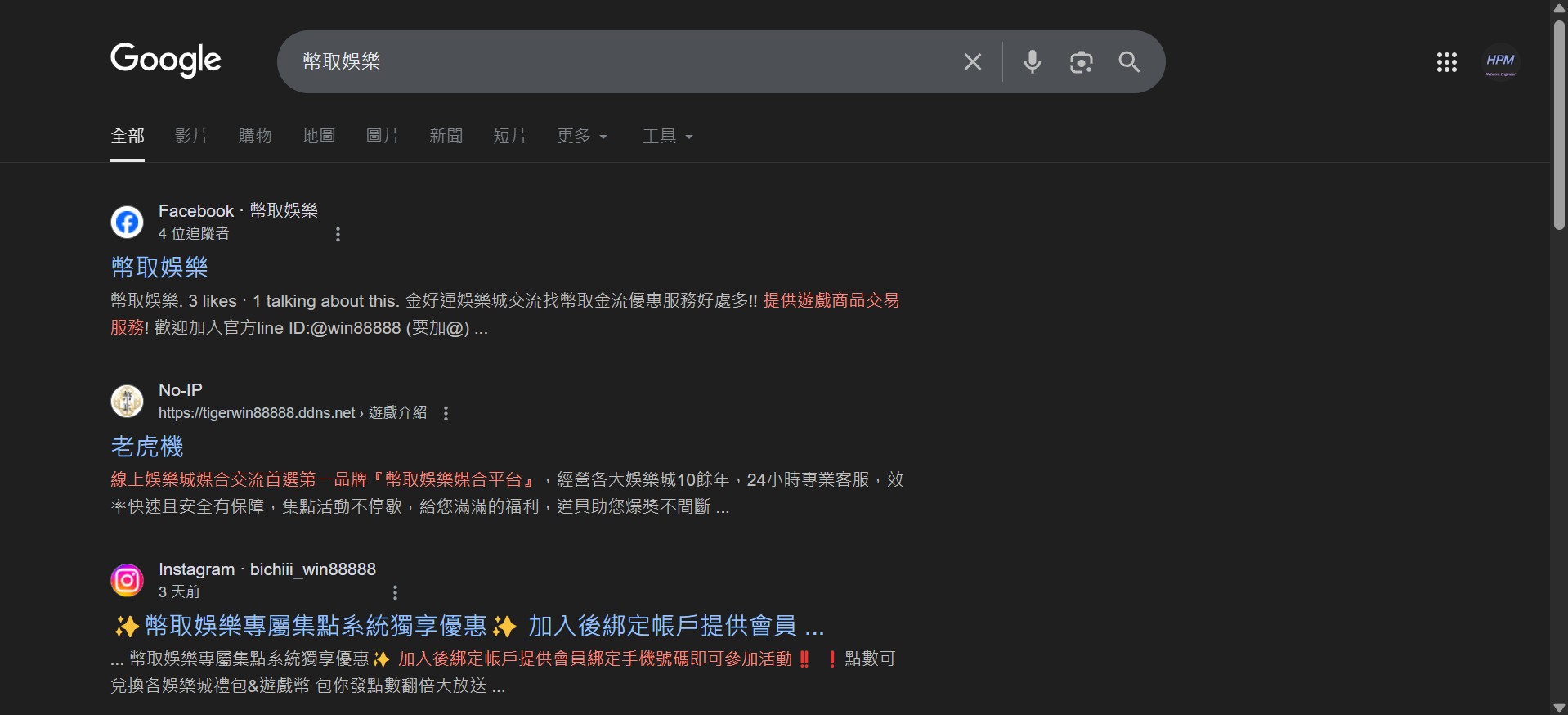1568x715 pixels.
Task: Click the Instagram result favicon
Action: pos(127,581)
